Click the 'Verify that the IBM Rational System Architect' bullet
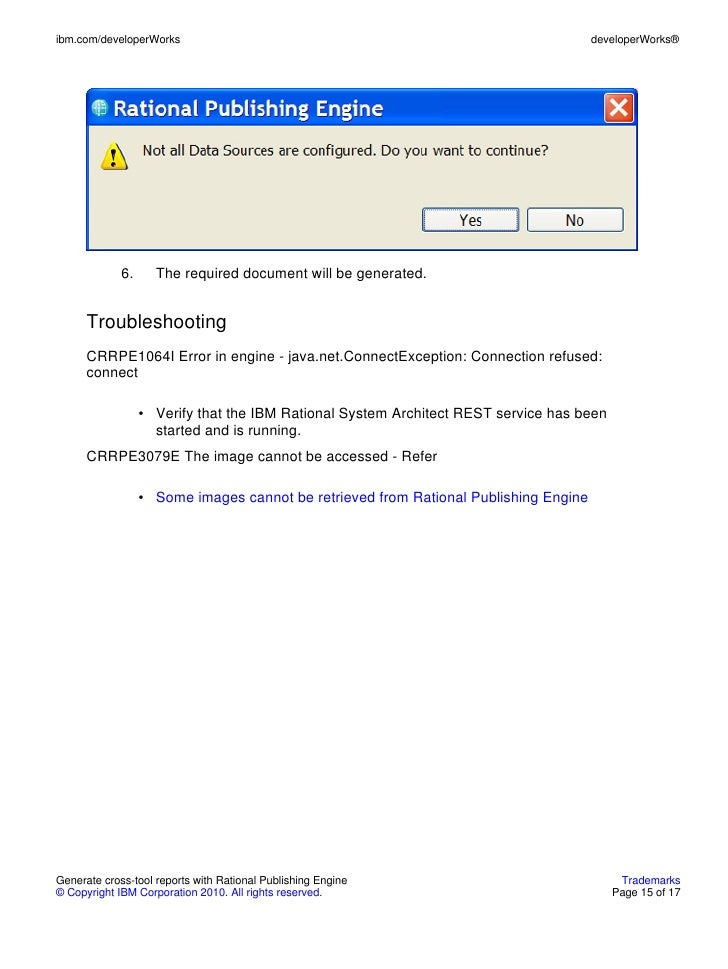 coord(381,422)
